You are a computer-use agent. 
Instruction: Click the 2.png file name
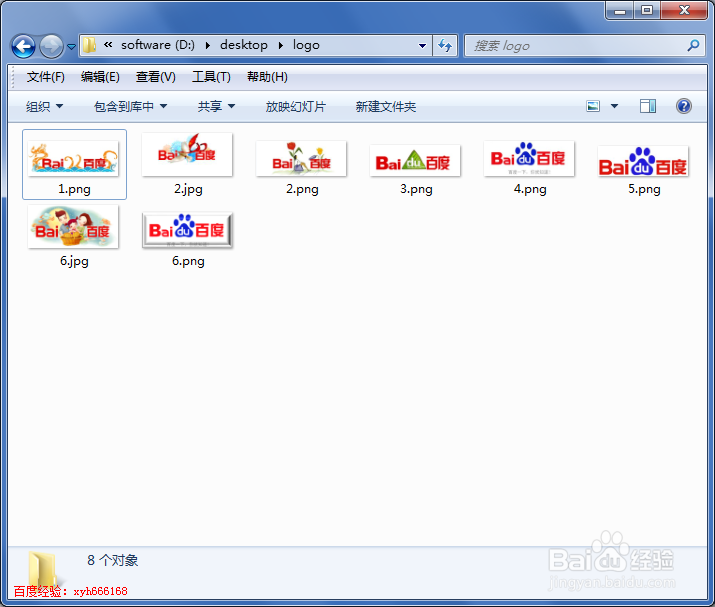[302, 189]
